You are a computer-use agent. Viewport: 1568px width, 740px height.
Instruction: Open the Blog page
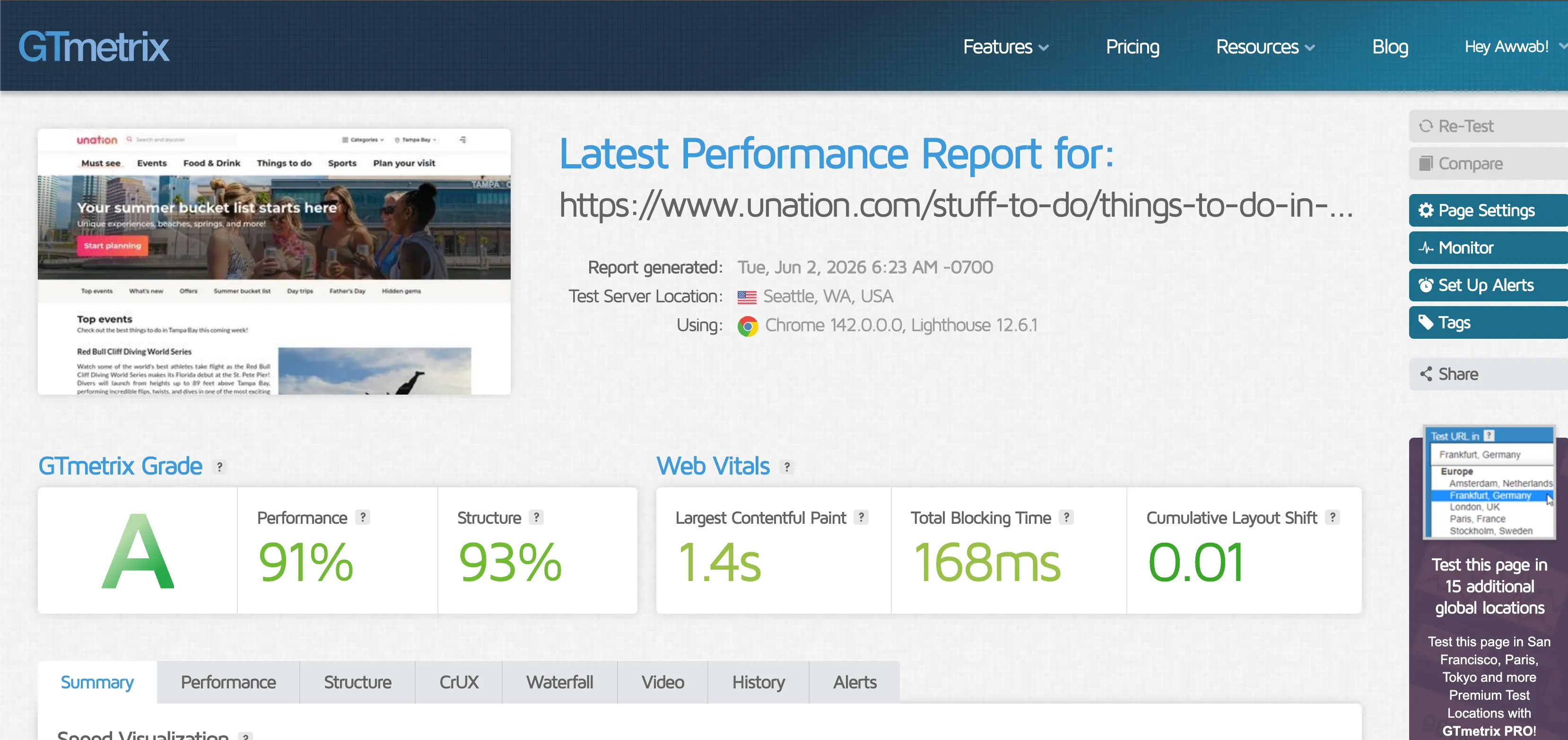click(1390, 47)
